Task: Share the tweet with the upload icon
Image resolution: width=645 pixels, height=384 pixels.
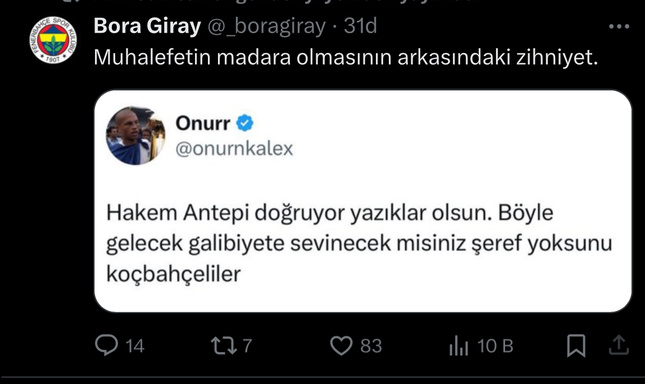Action: tap(619, 345)
